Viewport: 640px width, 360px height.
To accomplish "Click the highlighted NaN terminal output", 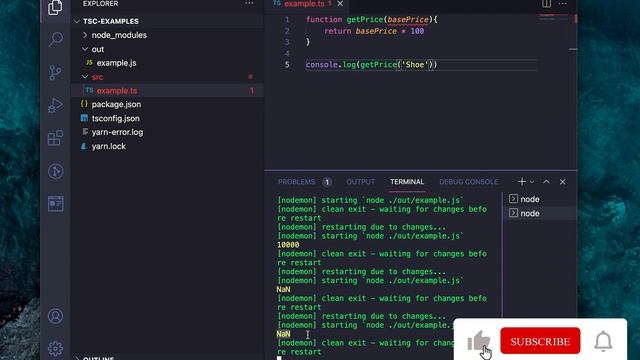I will [283, 334].
